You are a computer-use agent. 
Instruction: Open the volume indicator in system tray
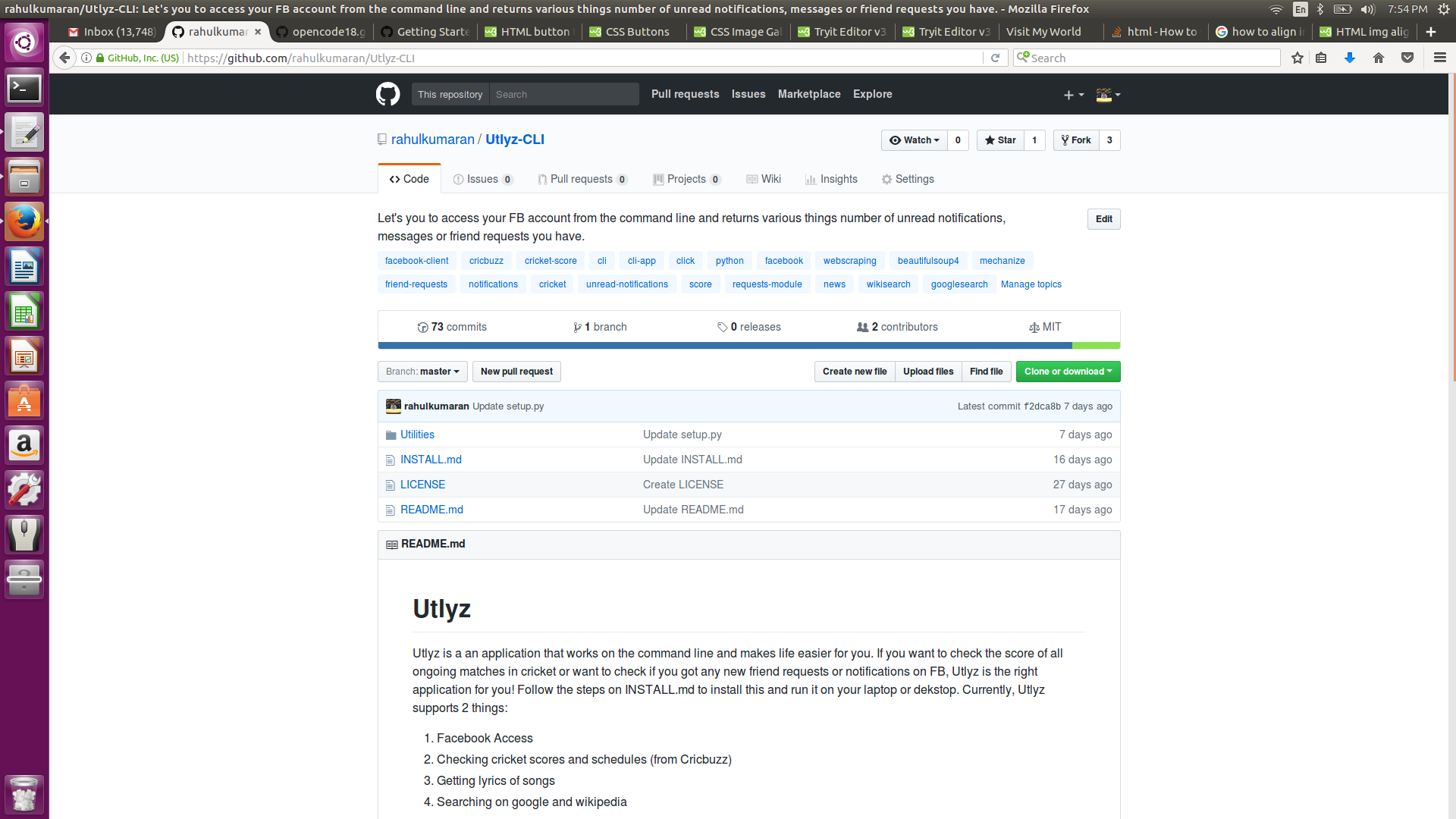coord(1367,9)
